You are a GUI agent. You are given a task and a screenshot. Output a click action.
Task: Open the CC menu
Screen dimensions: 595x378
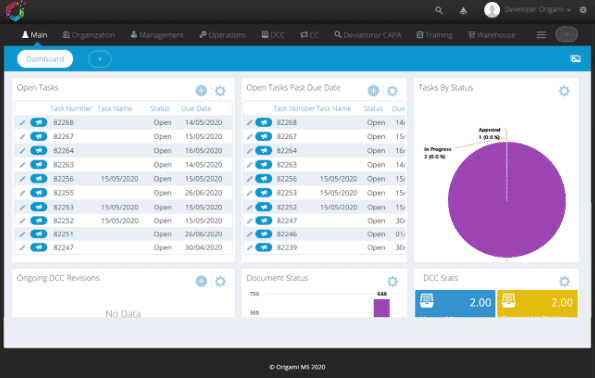[x=309, y=35]
